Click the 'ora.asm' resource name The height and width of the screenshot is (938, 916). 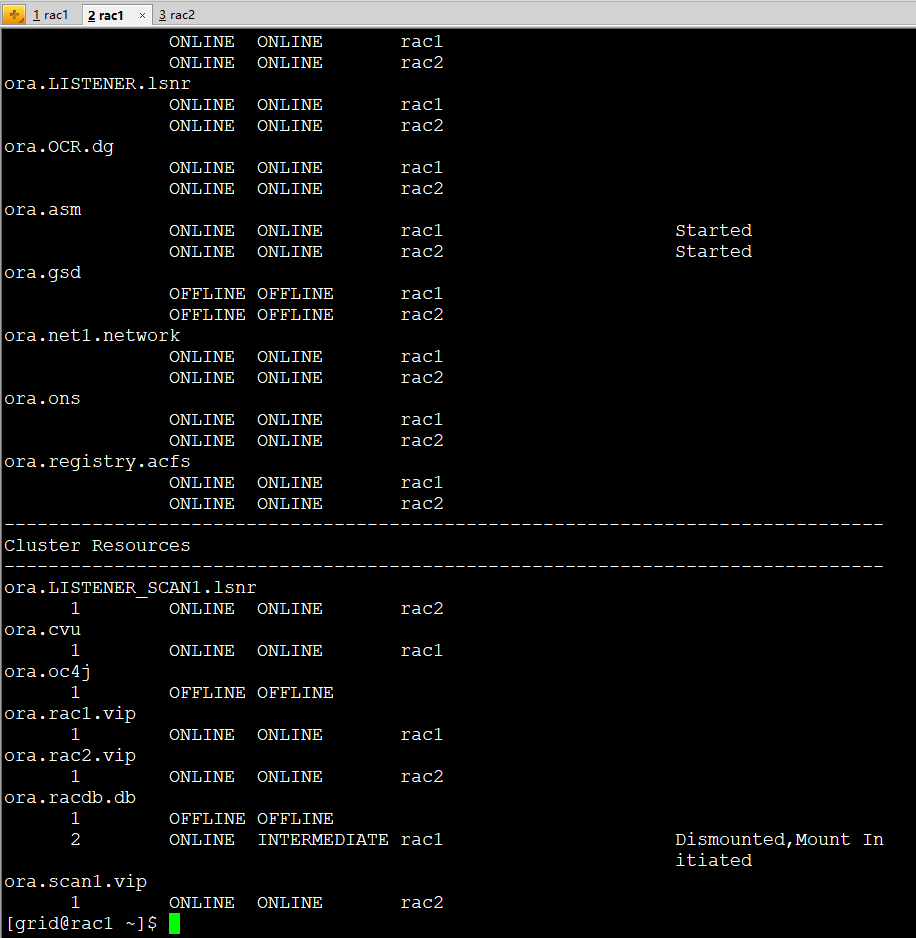click(x=42, y=210)
